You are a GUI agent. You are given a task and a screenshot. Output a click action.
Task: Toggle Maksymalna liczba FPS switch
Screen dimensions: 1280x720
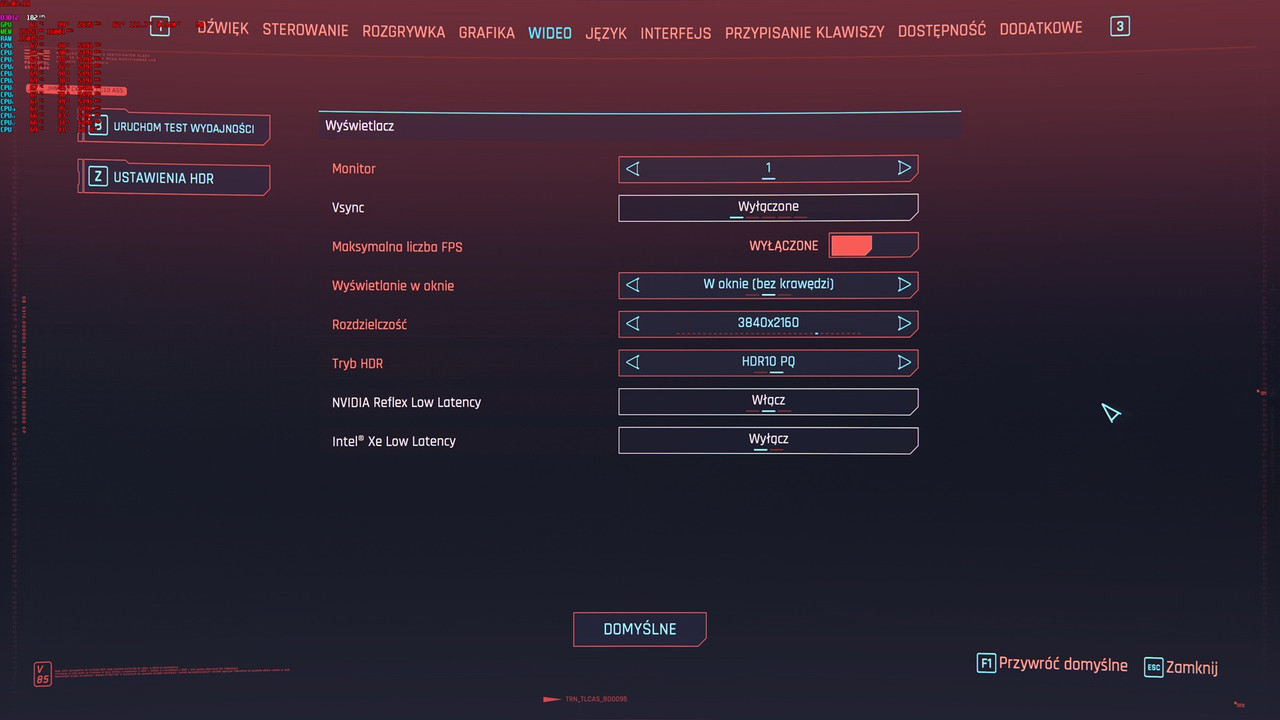873,245
